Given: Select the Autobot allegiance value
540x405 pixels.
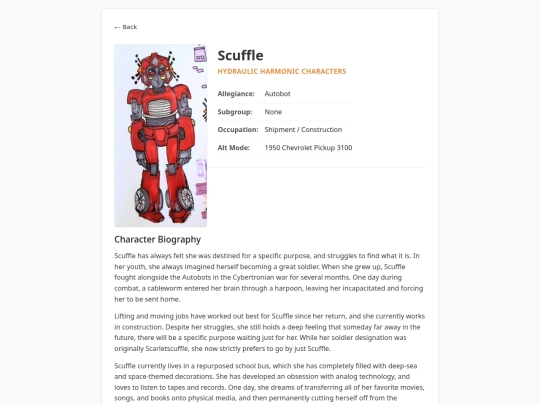Looking at the screenshot, I should click(277, 94).
